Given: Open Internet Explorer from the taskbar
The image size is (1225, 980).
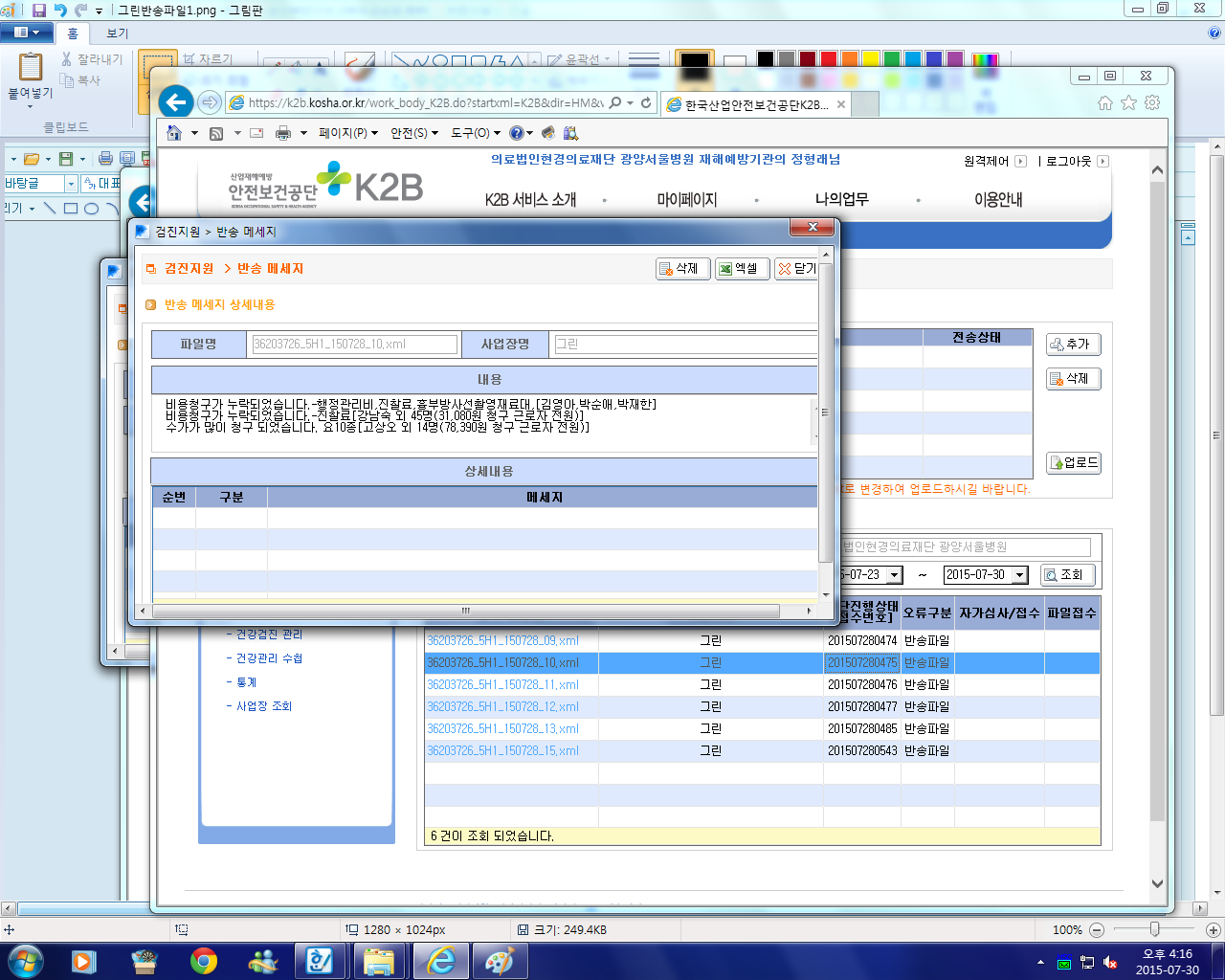Looking at the screenshot, I should tap(441, 960).
